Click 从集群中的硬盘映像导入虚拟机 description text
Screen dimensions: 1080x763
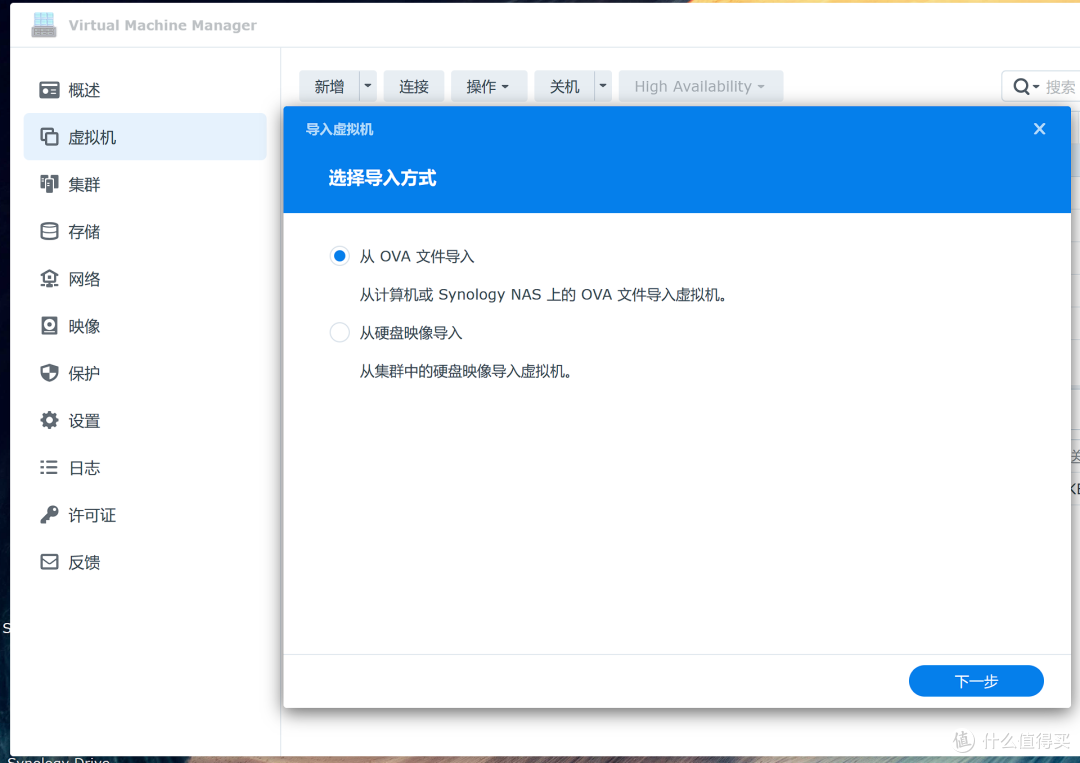pos(466,372)
